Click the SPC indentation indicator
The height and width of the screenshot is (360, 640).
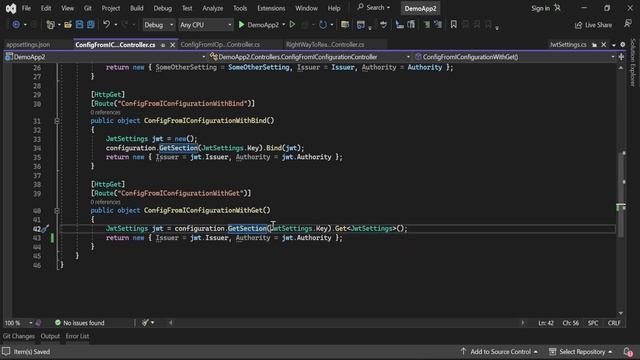point(593,323)
